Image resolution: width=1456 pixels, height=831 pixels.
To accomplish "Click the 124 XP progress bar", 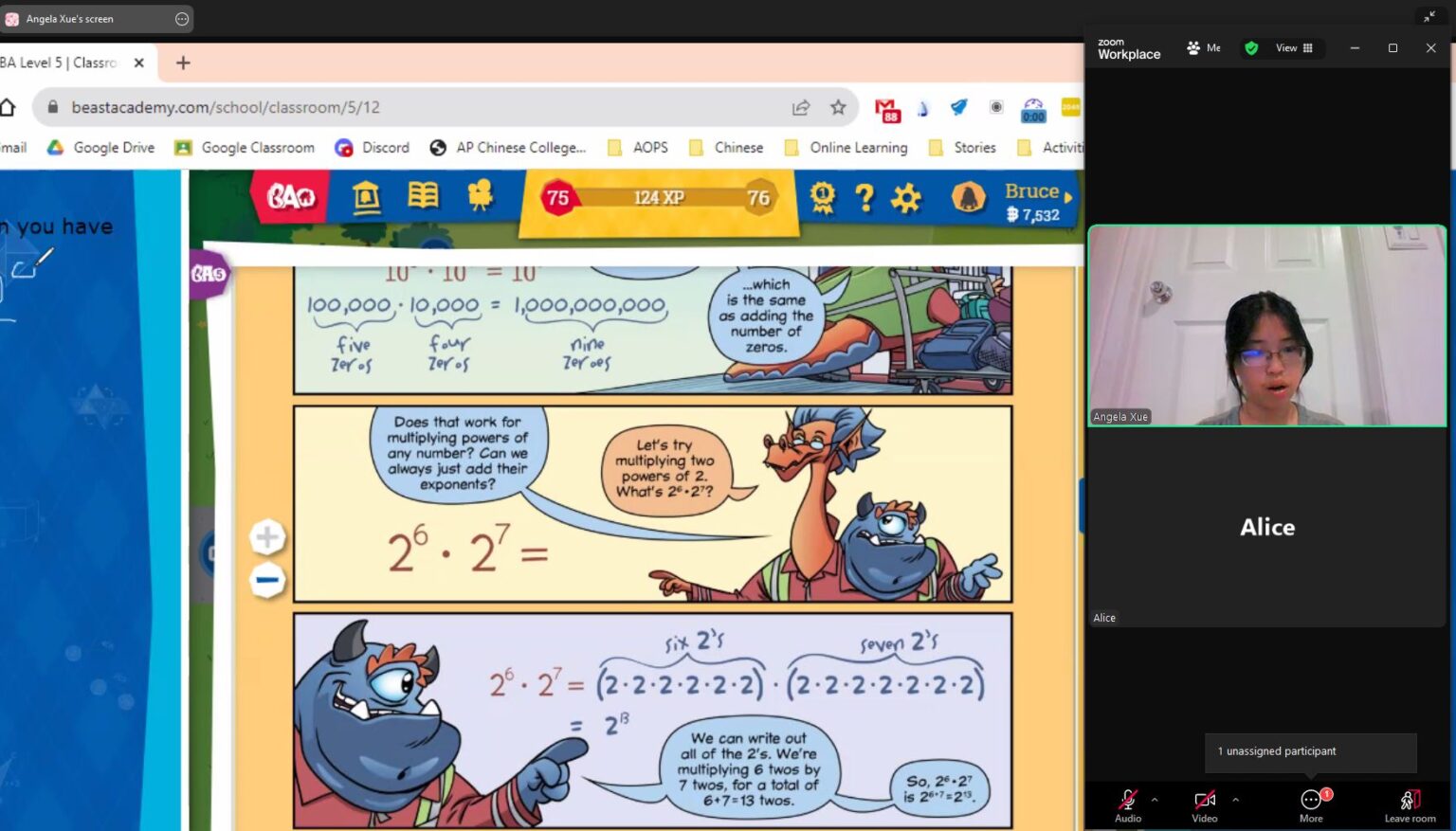I will tap(659, 197).
